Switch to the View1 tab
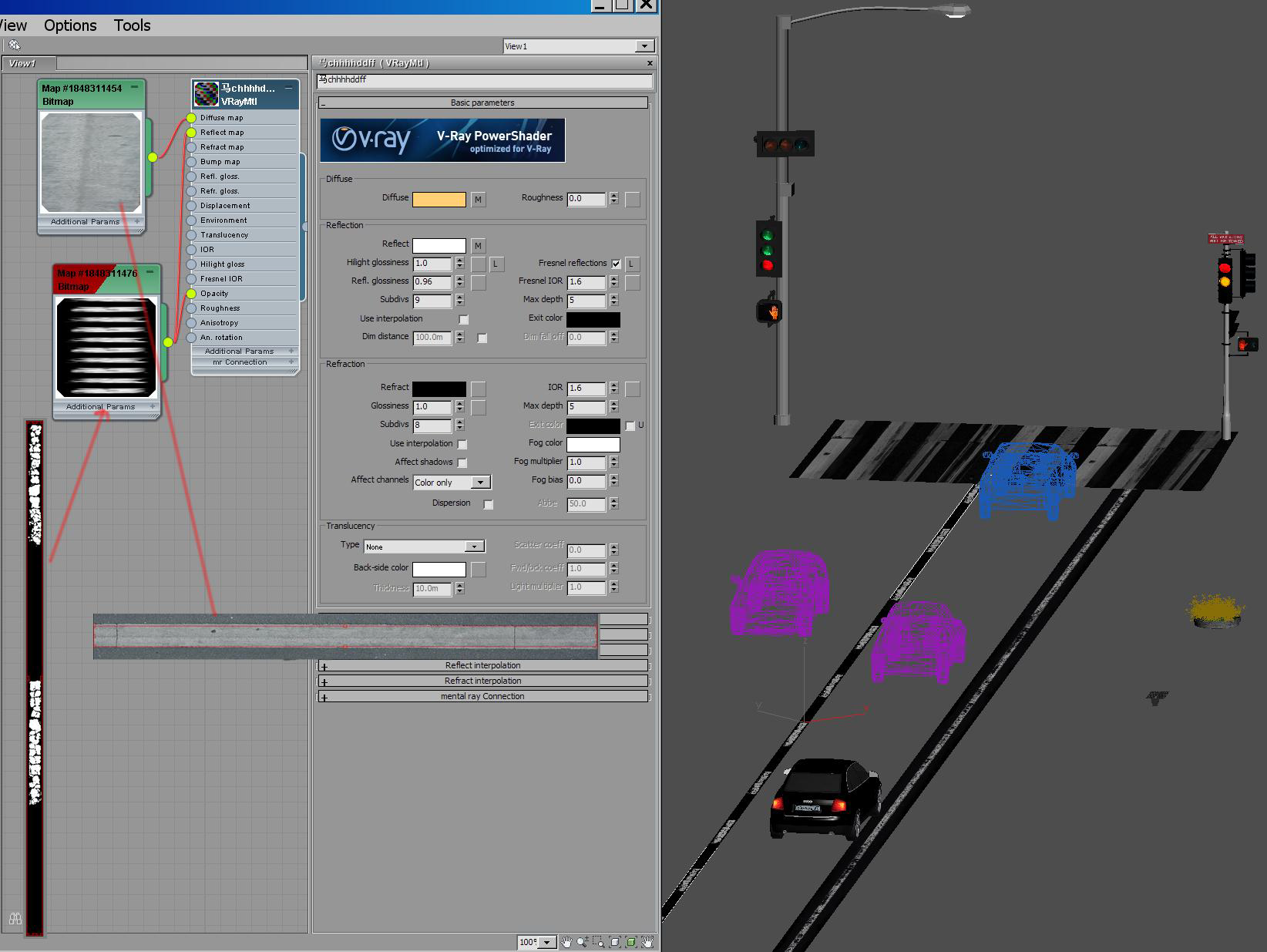This screenshot has height=952, width=1267. point(30,63)
